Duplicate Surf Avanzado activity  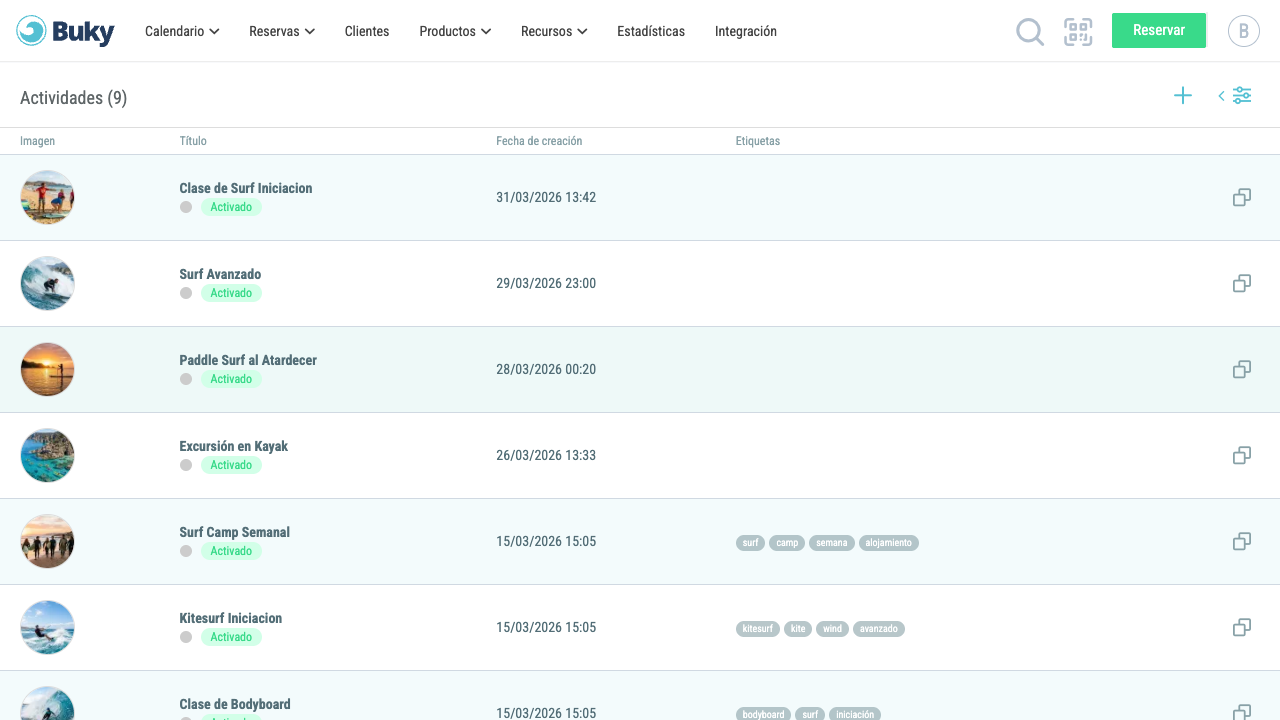click(x=1242, y=283)
